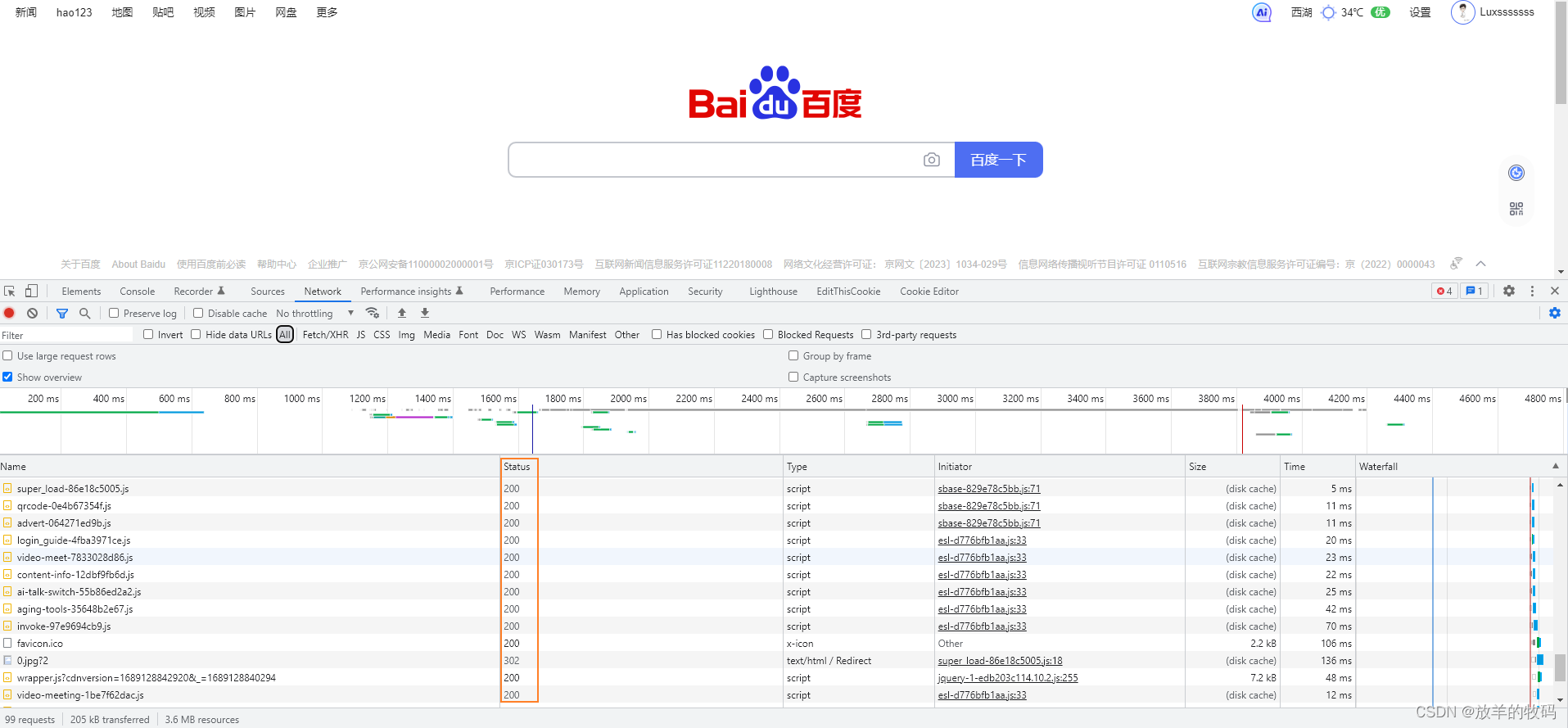Select the All filter type
This screenshot has height=728, width=1568.
click(x=285, y=335)
